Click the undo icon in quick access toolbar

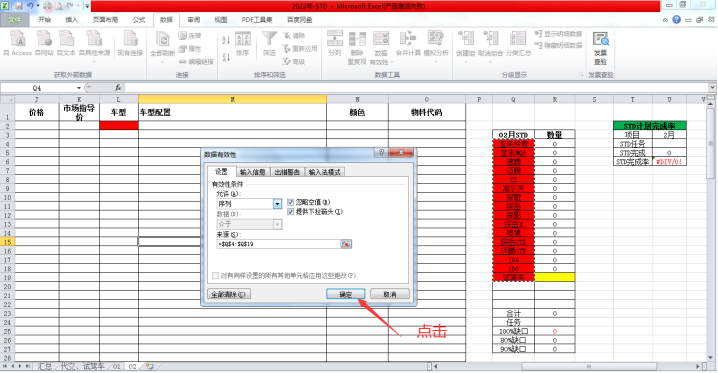coord(31,6)
